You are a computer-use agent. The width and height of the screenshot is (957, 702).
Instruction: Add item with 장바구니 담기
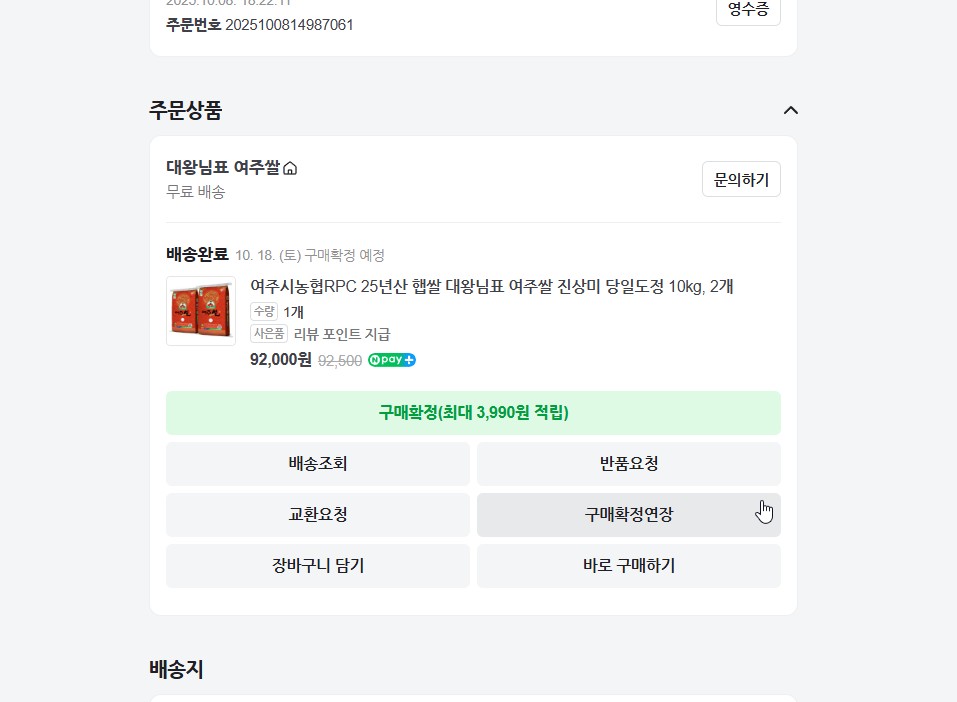(318, 566)
